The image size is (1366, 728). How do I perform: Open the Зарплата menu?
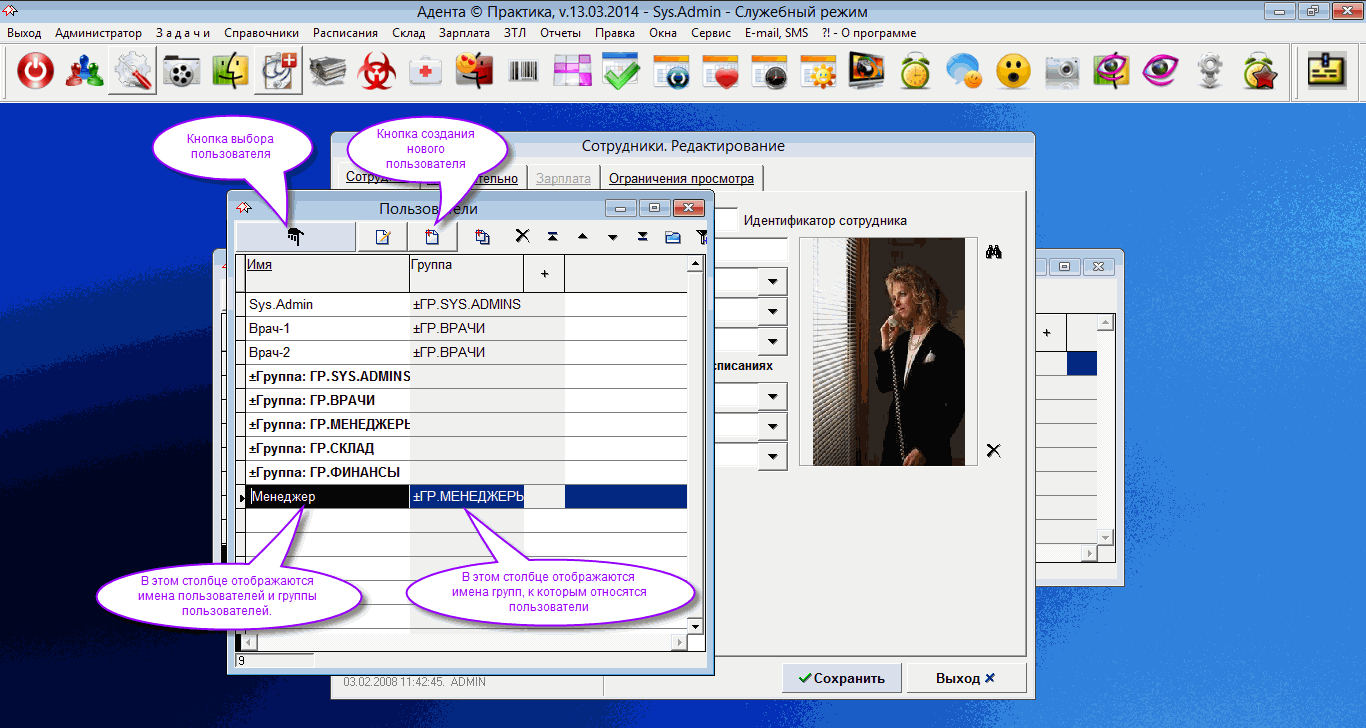464,33
